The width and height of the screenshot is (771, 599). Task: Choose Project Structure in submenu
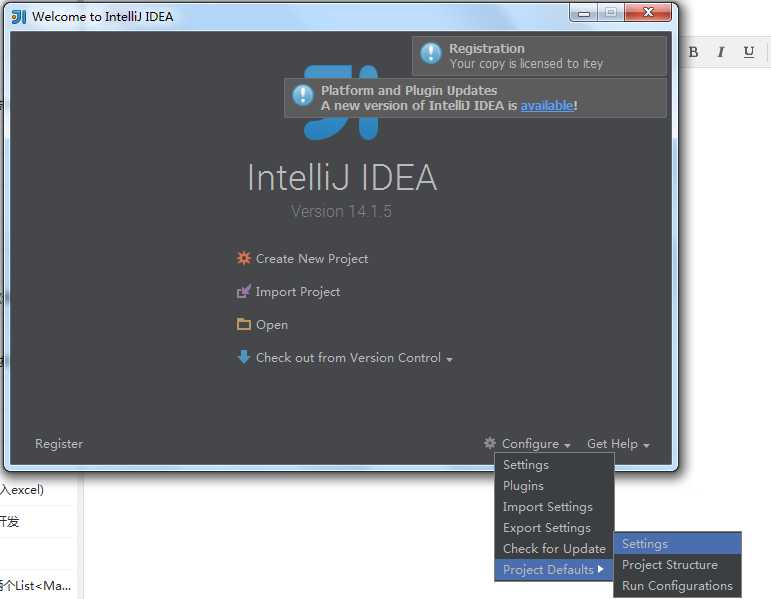pos(678,565)
